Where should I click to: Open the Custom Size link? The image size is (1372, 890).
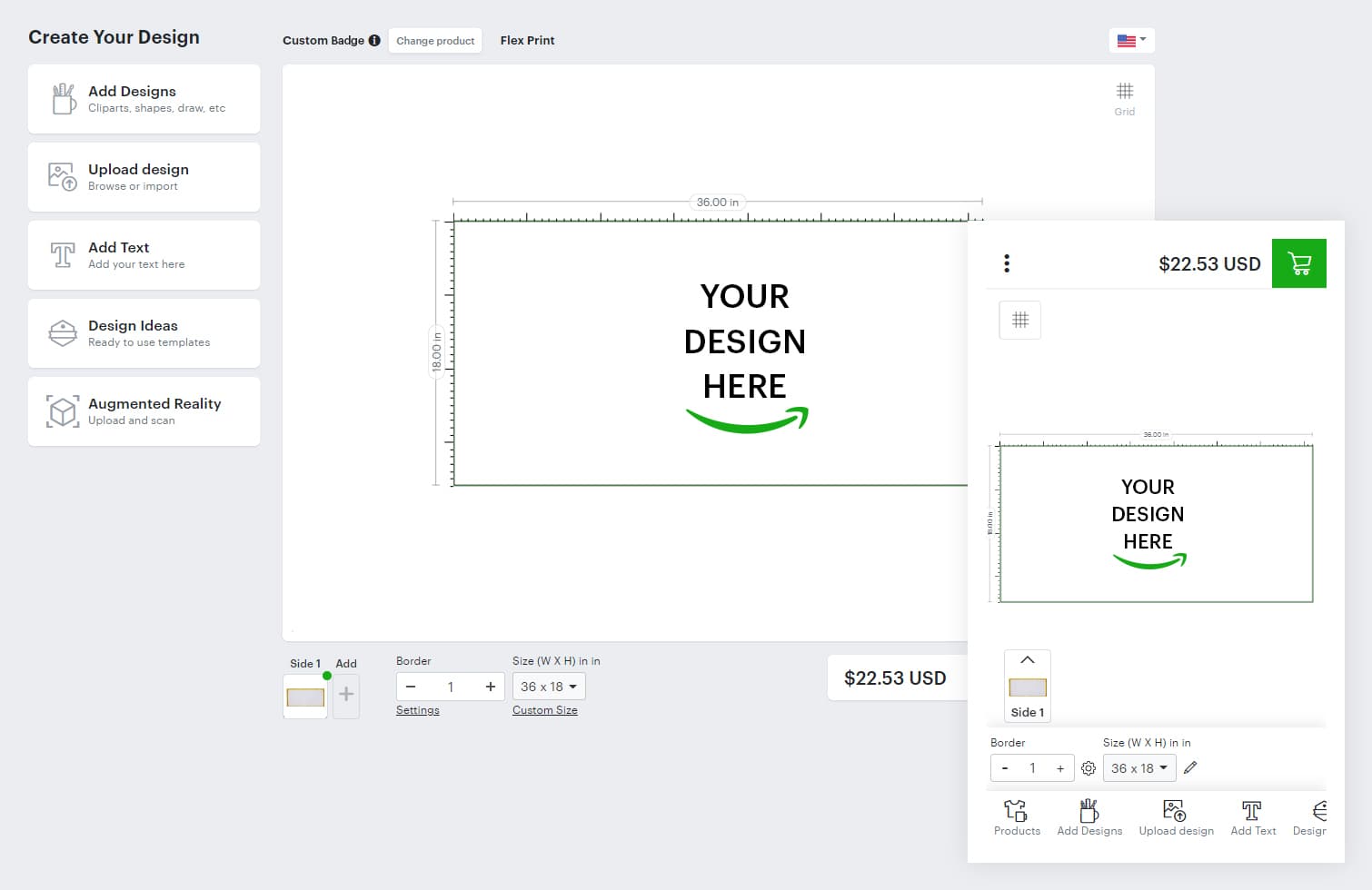click(545, 709)
